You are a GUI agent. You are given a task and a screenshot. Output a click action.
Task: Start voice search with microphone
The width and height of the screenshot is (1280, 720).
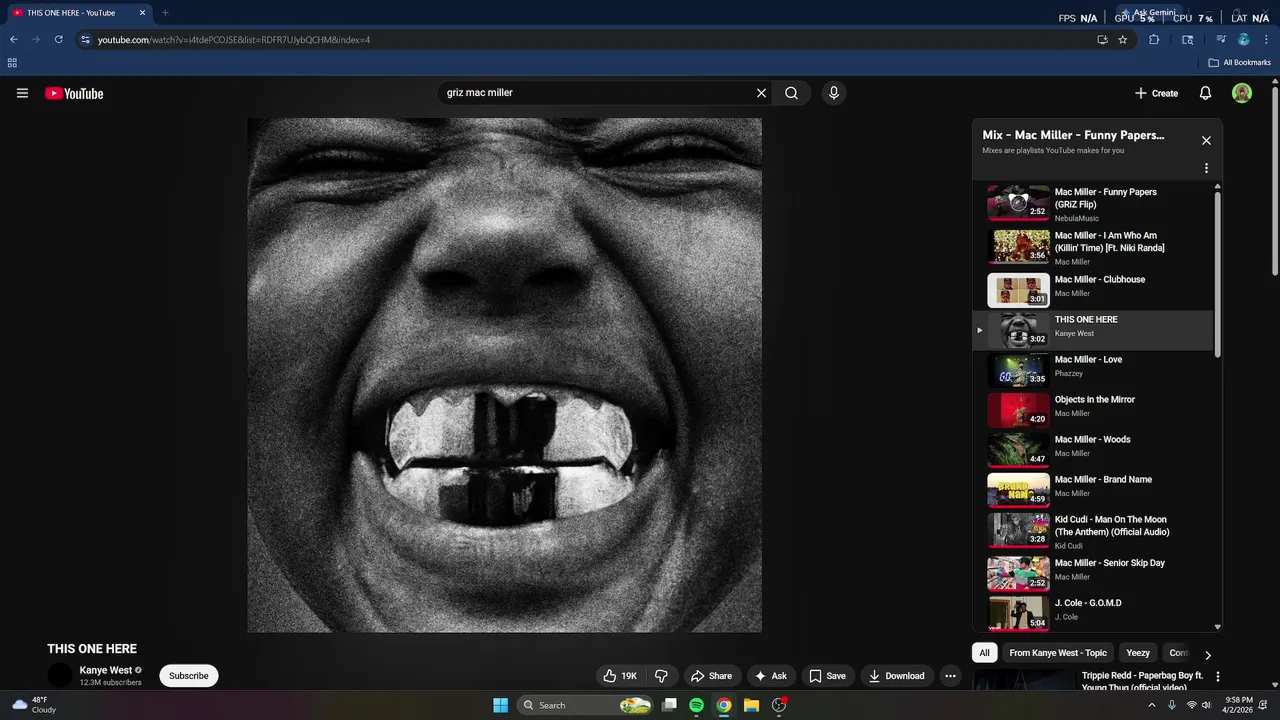pos(834,93)
